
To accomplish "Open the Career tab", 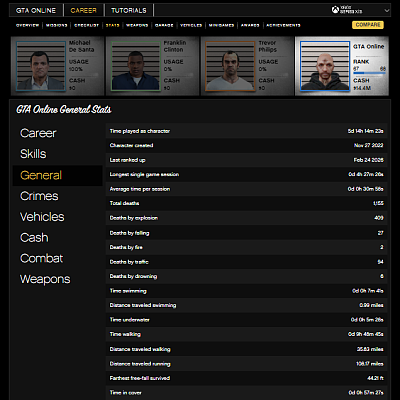I will (x=83, y=10).
